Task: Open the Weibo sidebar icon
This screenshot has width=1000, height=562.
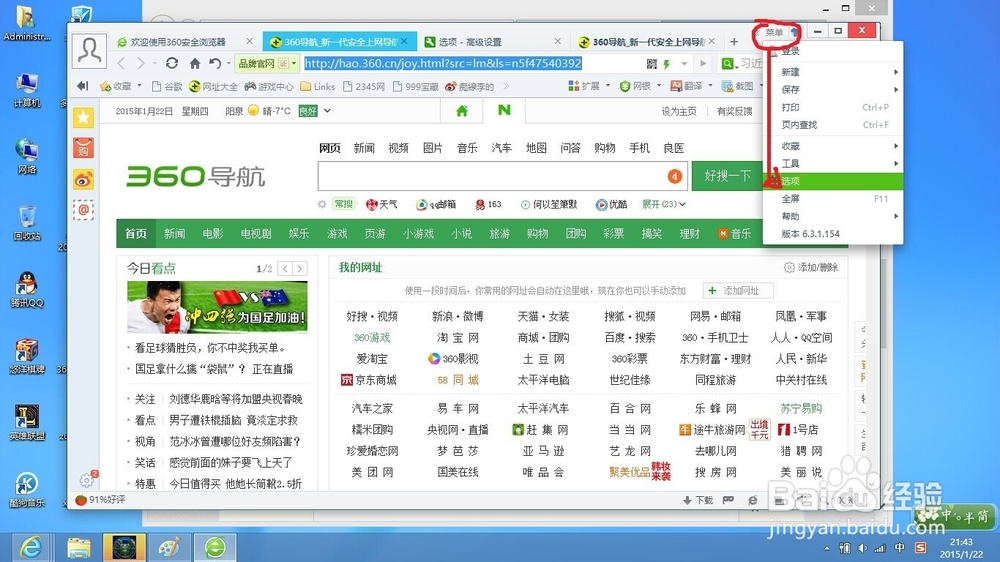Action: [84, 180]
